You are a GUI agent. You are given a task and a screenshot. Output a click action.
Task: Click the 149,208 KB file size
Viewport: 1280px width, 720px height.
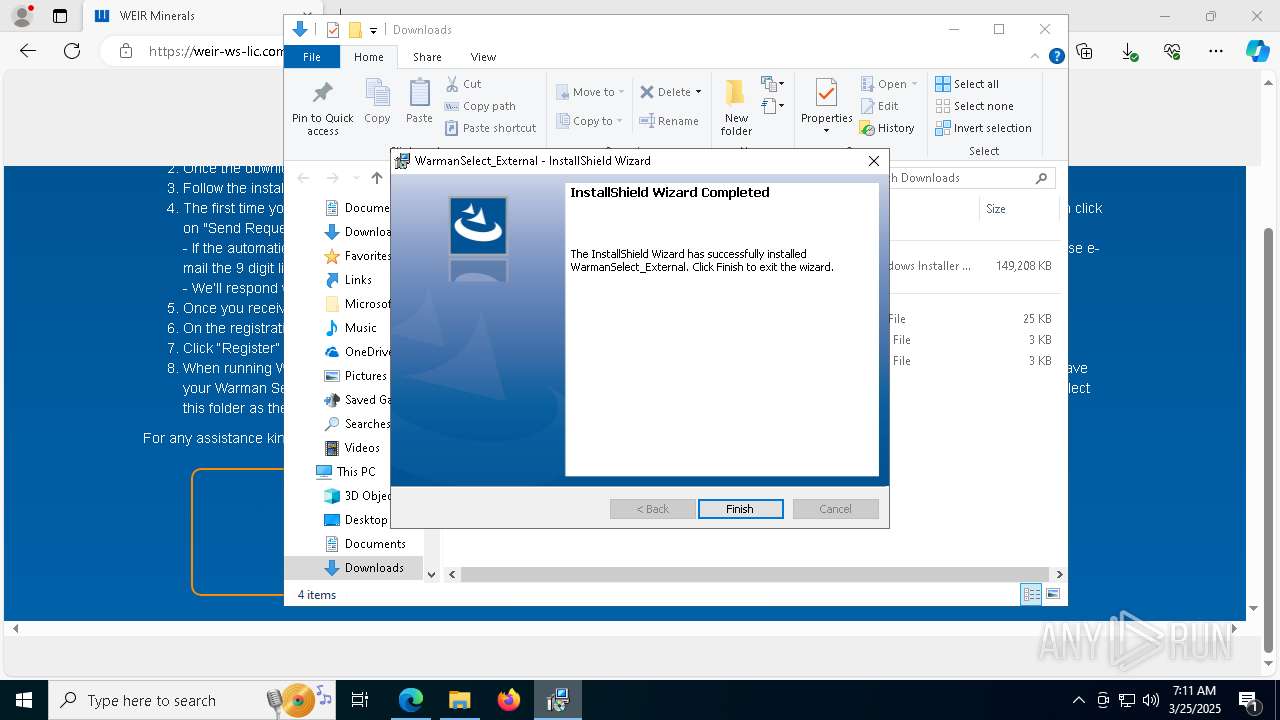pyautogui.click(x=1023, y=266)
